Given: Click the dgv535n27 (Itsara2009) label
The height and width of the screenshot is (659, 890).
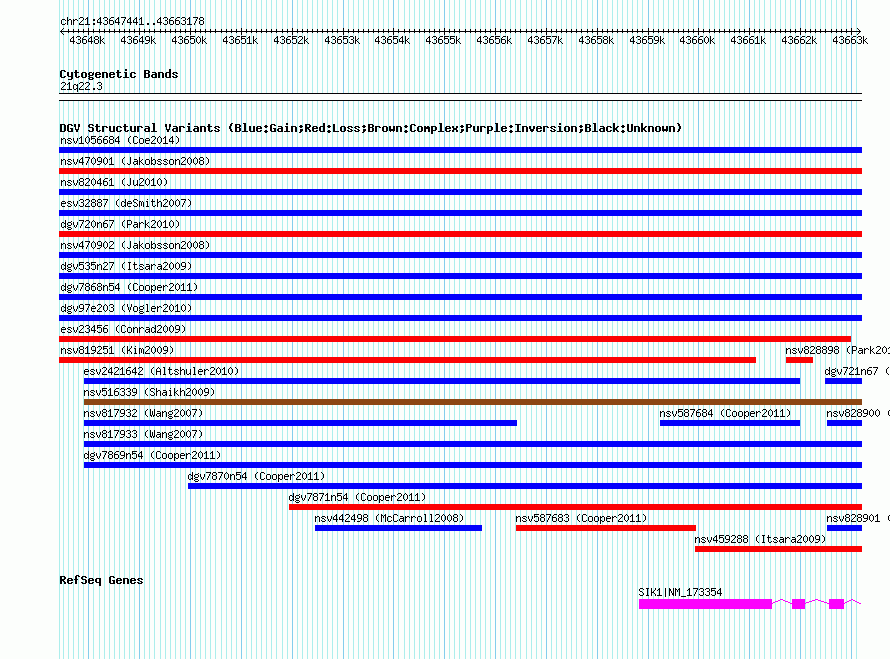Looking at the screenshot, I should [x=126, y=266].
